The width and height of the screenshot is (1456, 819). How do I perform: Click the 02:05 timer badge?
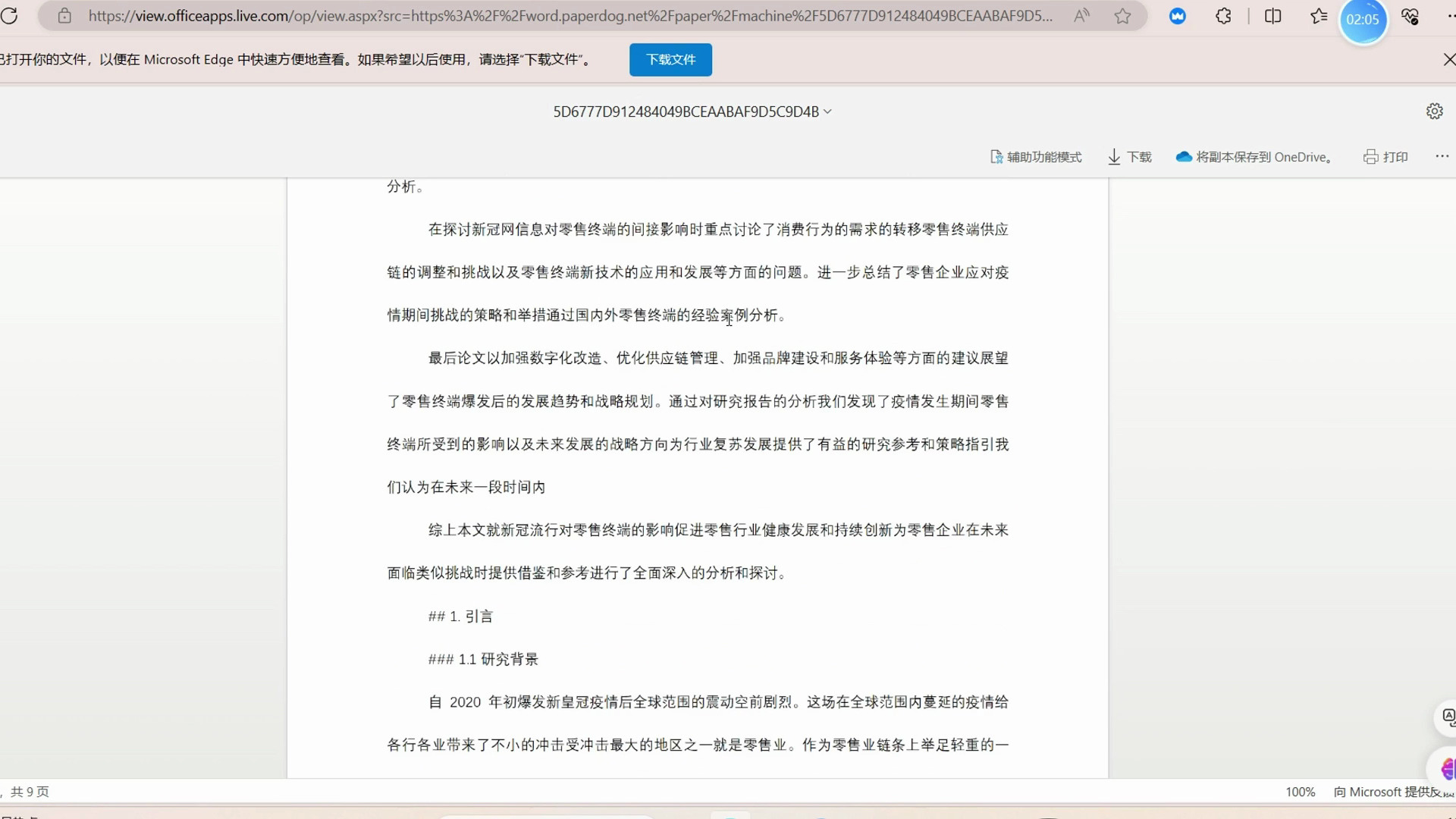click(1363, 20)
